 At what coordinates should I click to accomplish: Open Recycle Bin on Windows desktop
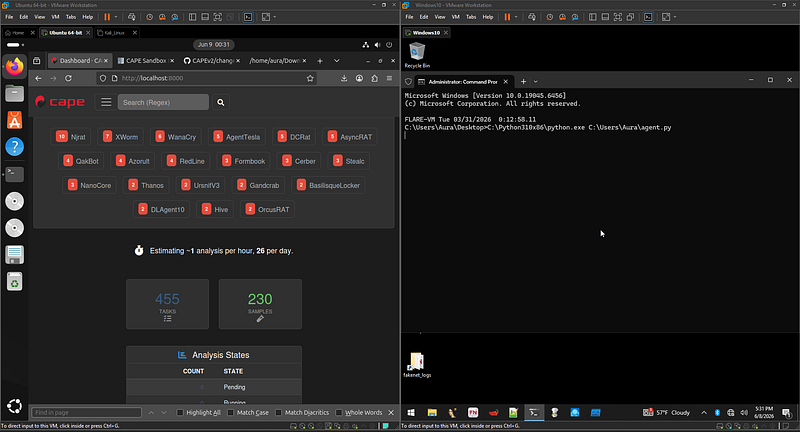(x=417, y=55)
